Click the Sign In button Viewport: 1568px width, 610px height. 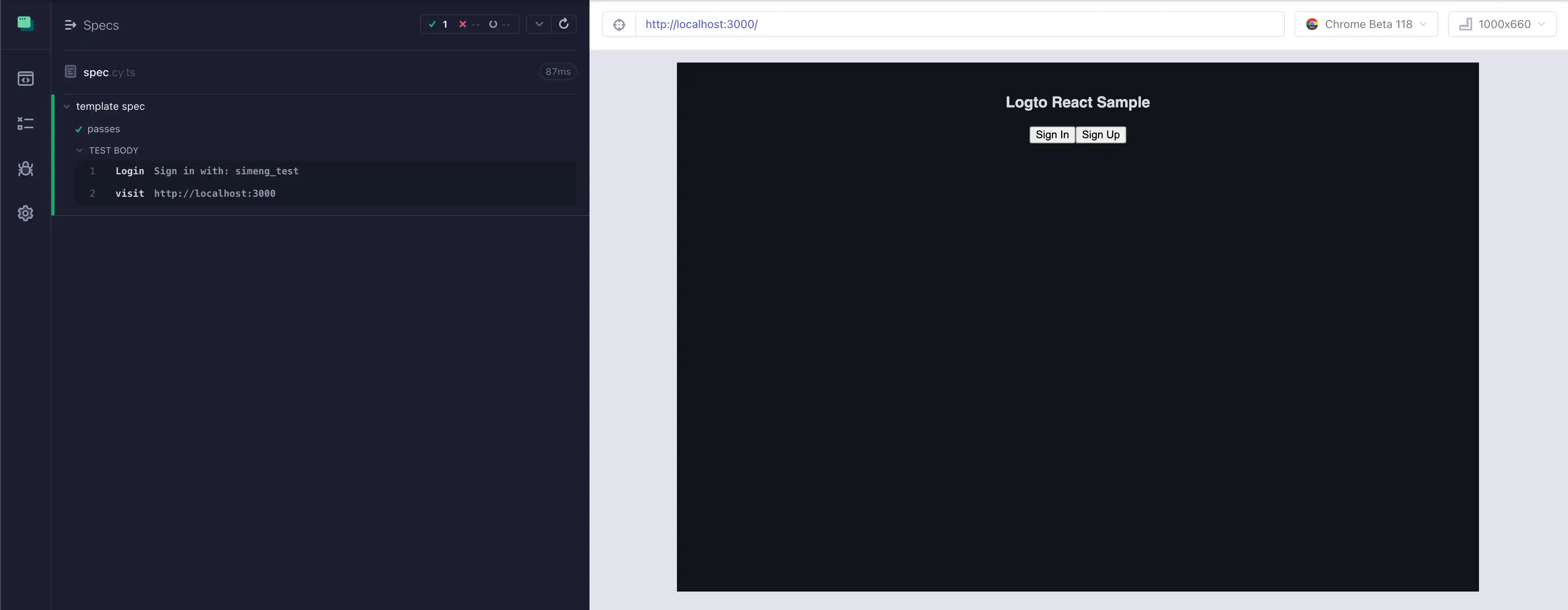point(1052,134)
